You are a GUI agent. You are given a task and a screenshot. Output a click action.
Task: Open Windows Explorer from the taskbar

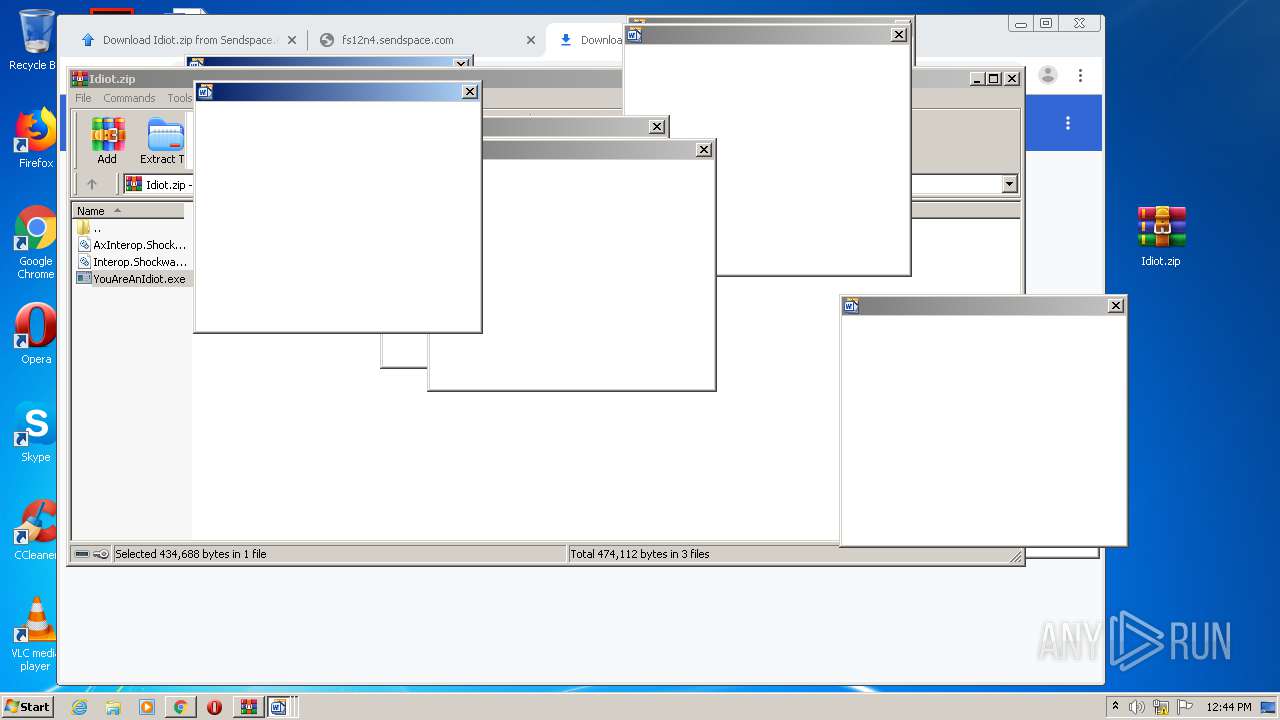(113, 707)
